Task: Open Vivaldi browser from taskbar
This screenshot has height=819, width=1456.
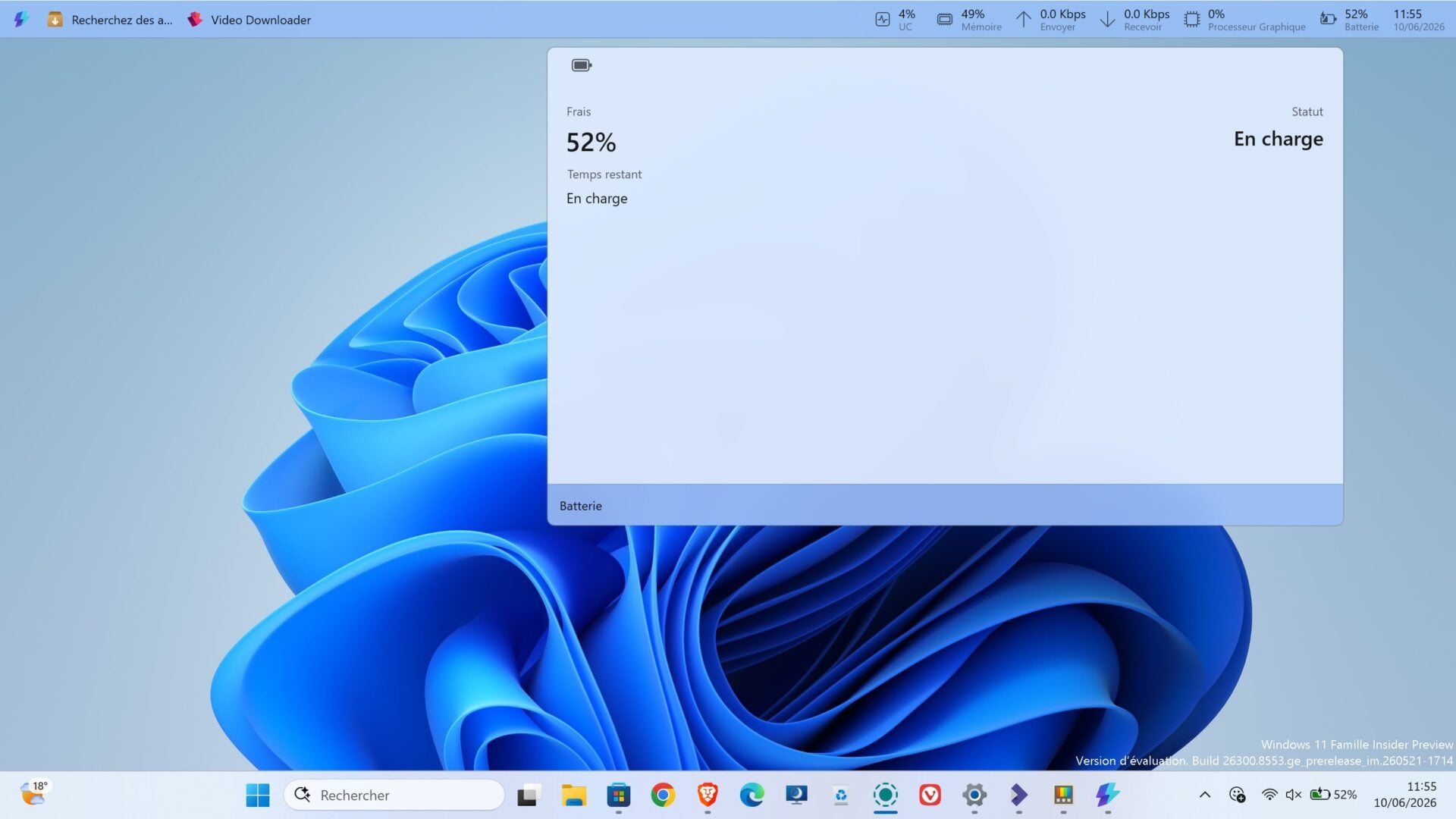Action: pos(930,795)
